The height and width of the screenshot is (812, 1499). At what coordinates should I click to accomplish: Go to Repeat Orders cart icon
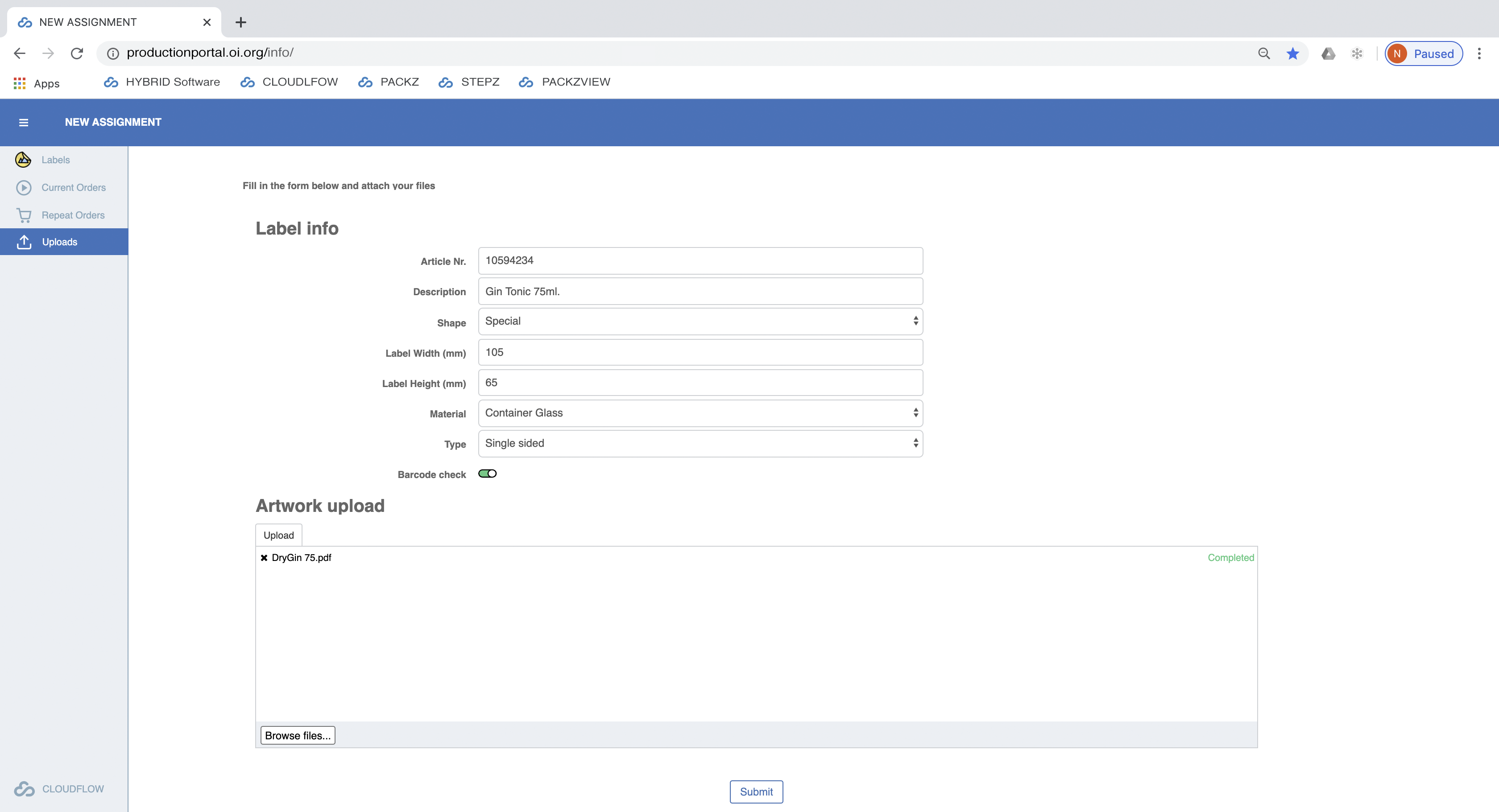coord(24,215)
